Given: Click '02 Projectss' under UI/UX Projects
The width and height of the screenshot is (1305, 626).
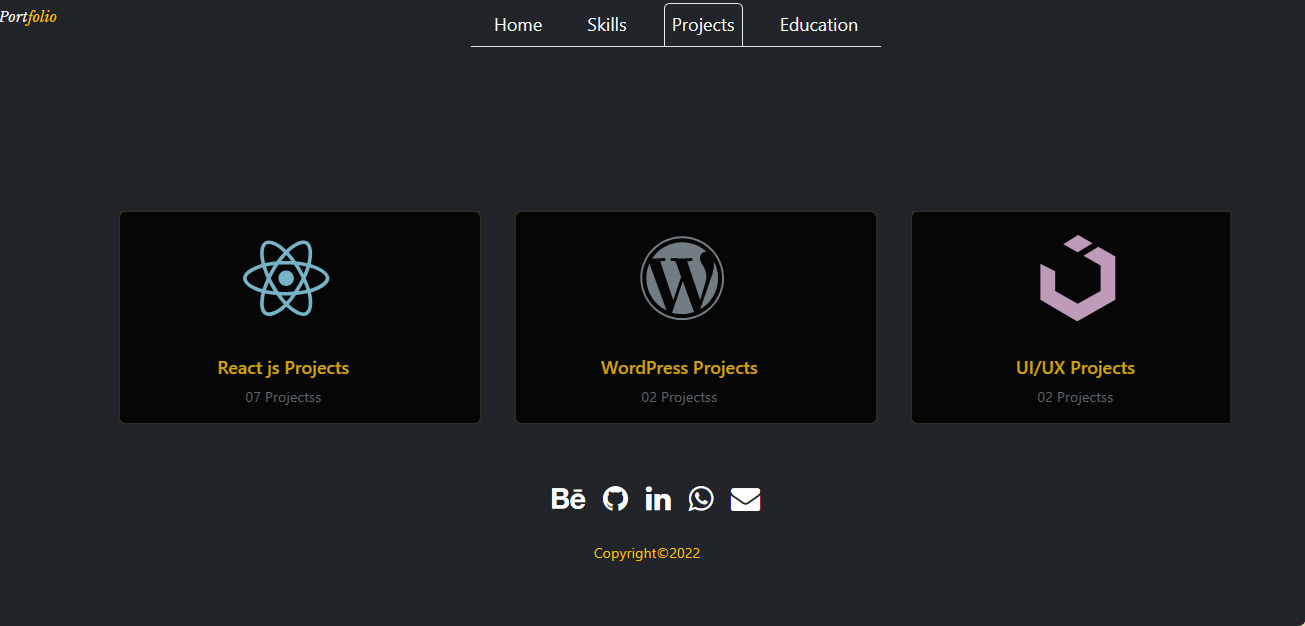Looking at the screenshot, I should [1075, 397].
